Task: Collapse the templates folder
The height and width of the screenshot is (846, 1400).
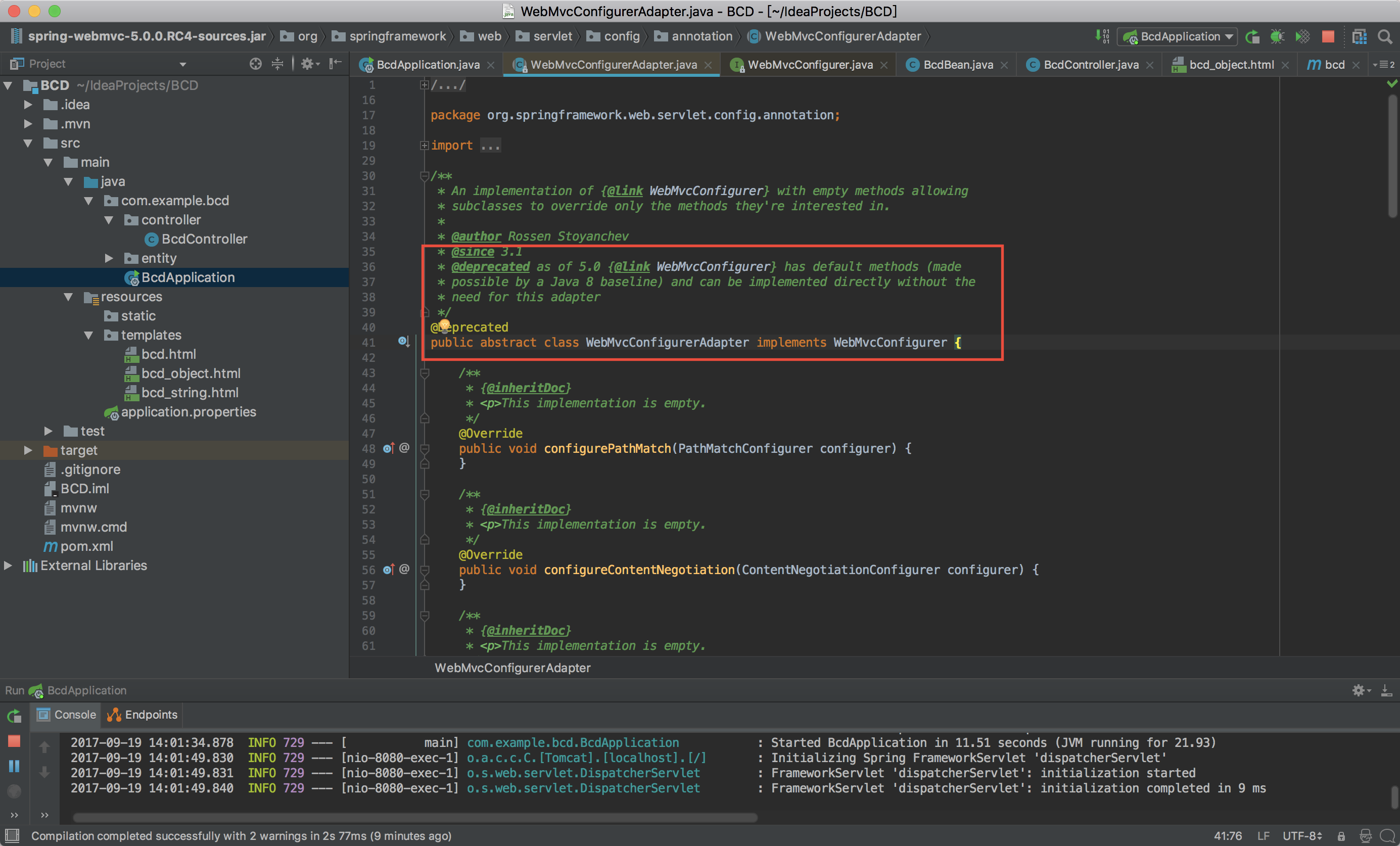Action: tap(88, 335)
